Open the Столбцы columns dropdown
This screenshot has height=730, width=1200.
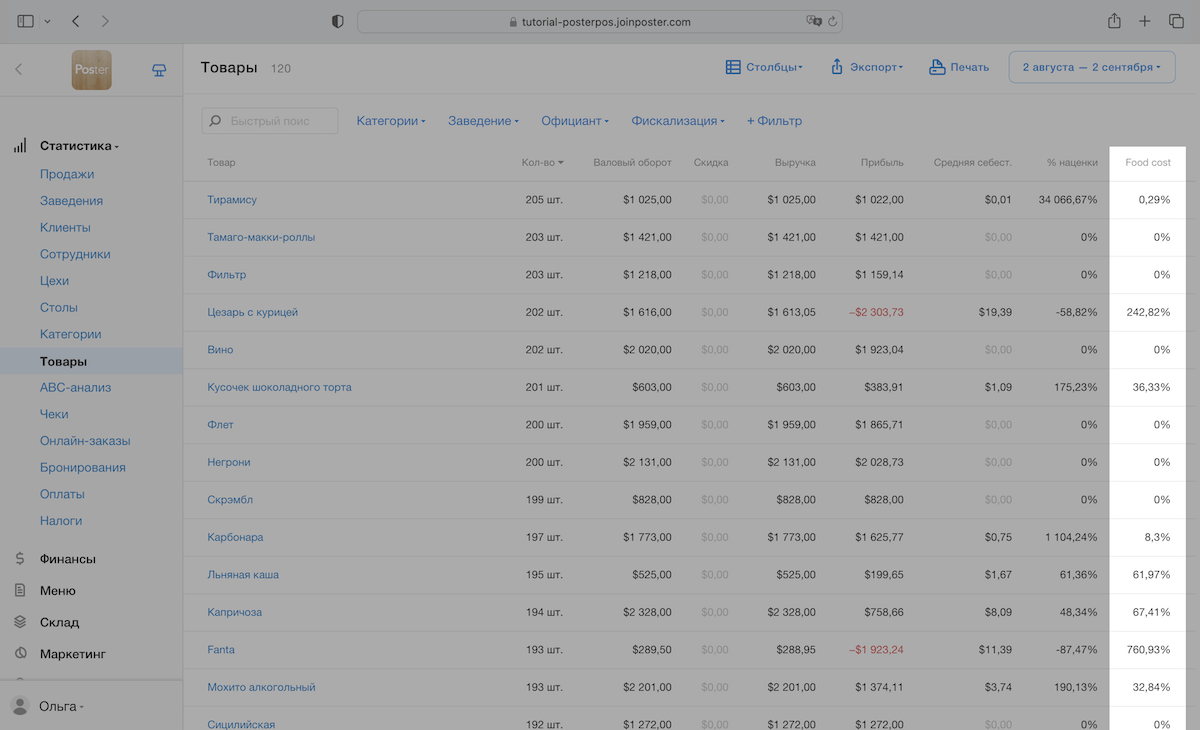[764, 67]
